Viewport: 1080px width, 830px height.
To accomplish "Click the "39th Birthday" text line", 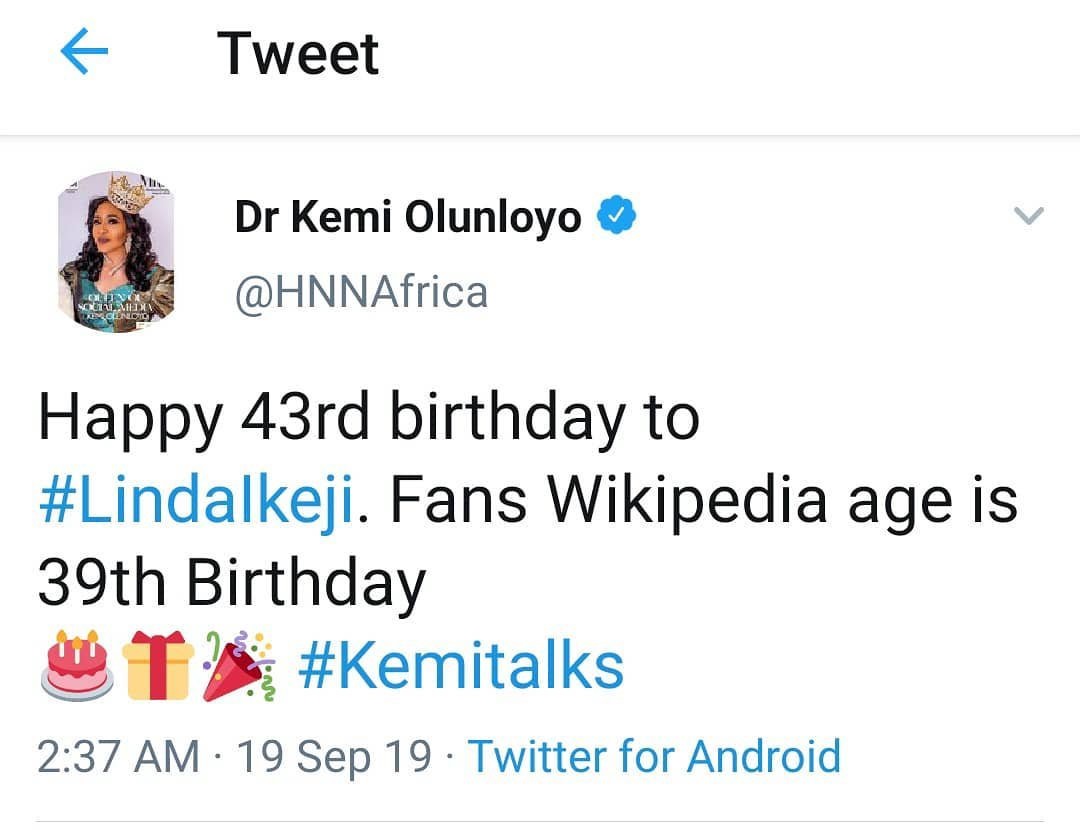I will click(232, 583).
